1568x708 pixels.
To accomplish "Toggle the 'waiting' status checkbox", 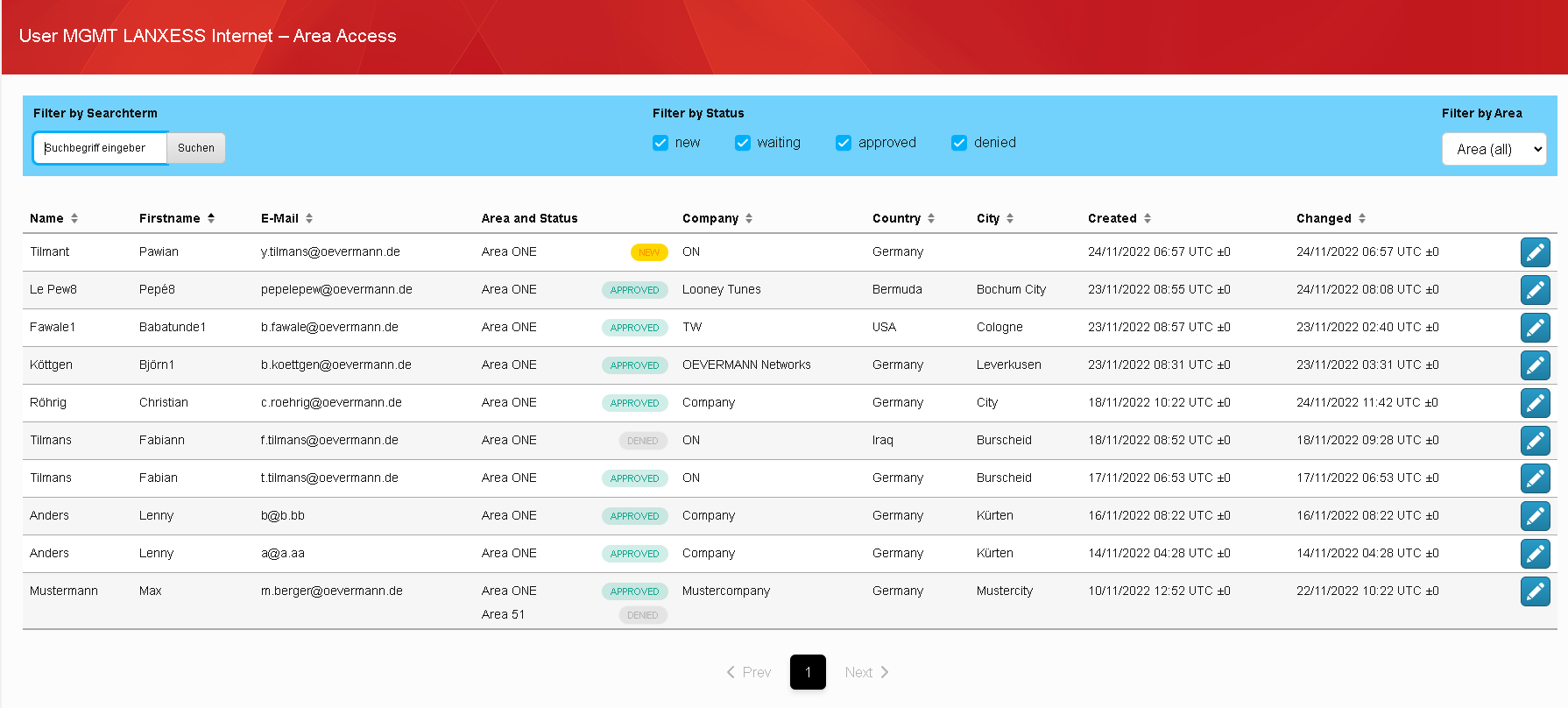I will click(743, 143).
